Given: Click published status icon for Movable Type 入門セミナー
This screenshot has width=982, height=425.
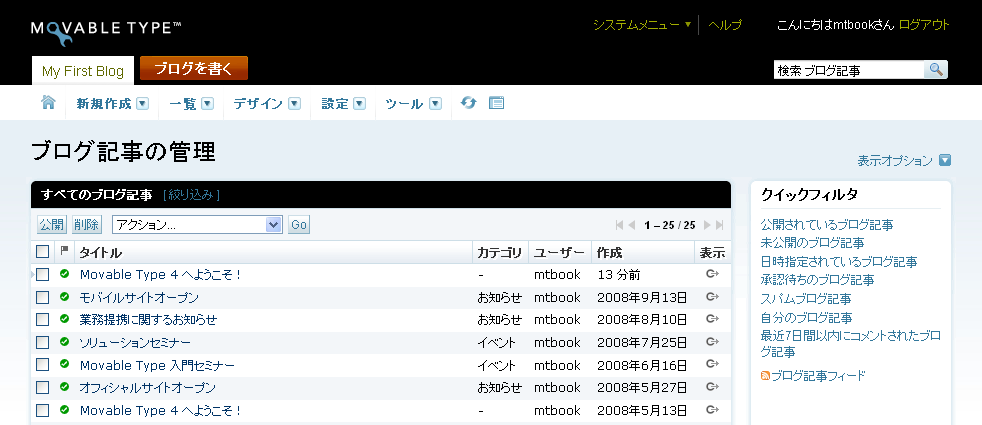Looking at the screenshot, I should (x=64, y=364).
